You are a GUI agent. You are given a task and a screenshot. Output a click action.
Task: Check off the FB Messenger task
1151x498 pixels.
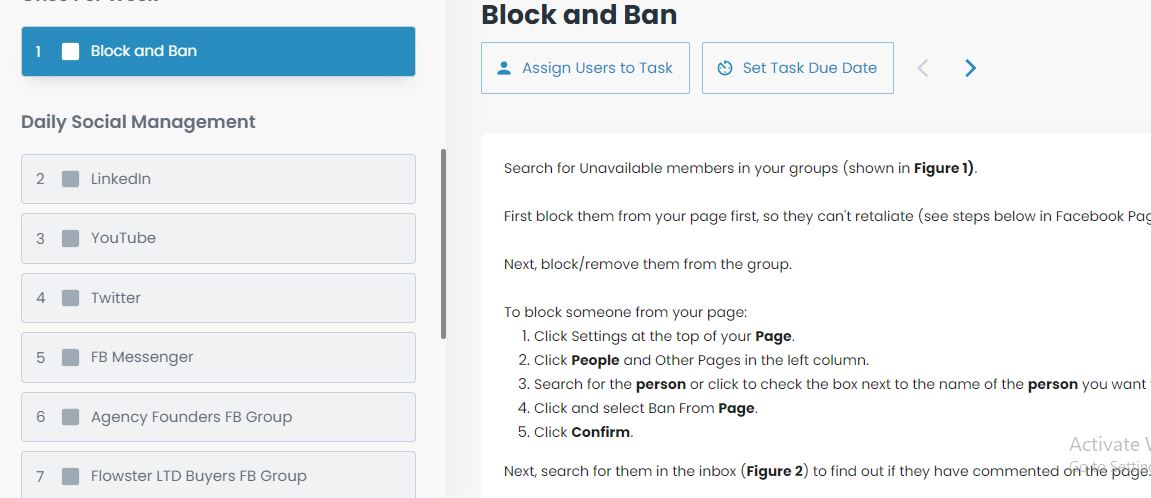coord(70,358)
